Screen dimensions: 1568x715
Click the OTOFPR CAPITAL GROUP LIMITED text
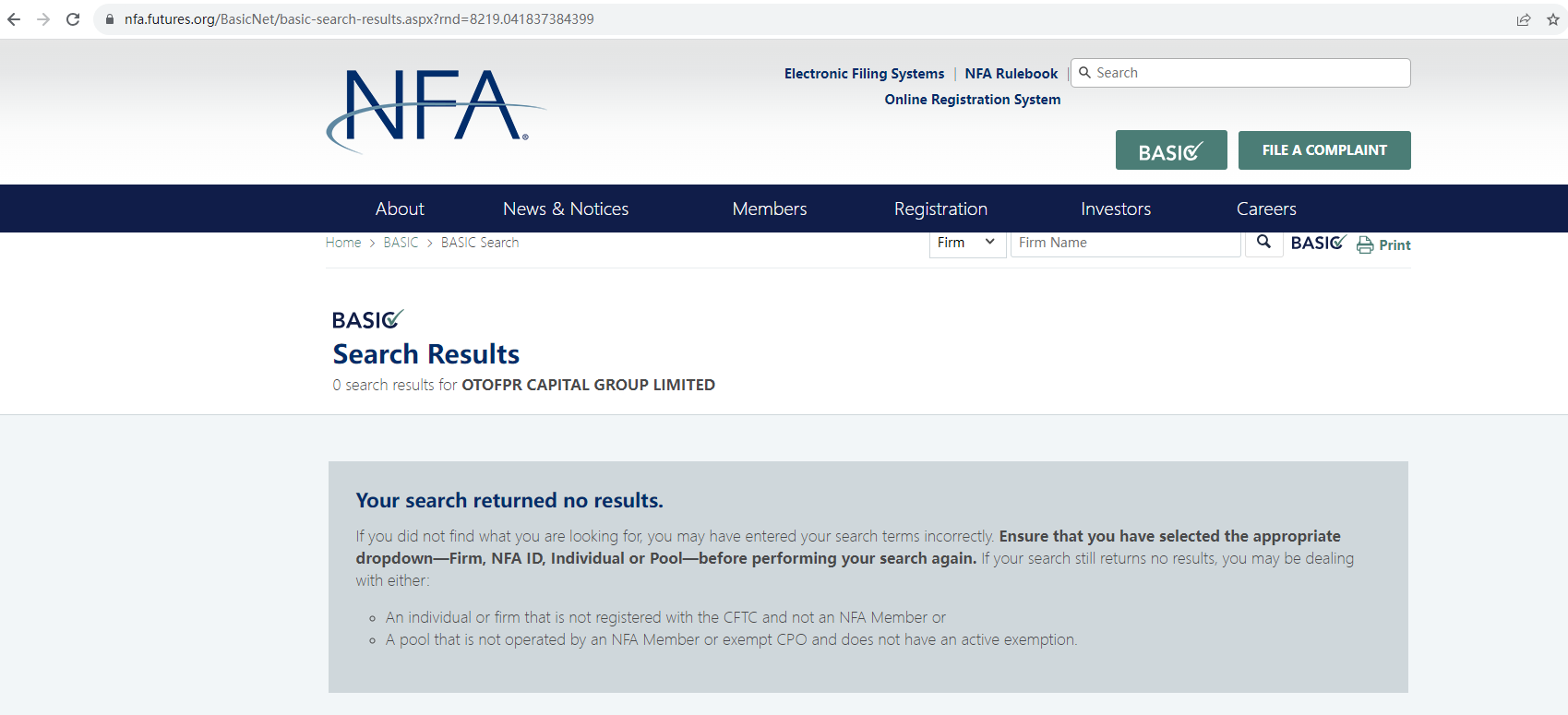pos(588,385)
